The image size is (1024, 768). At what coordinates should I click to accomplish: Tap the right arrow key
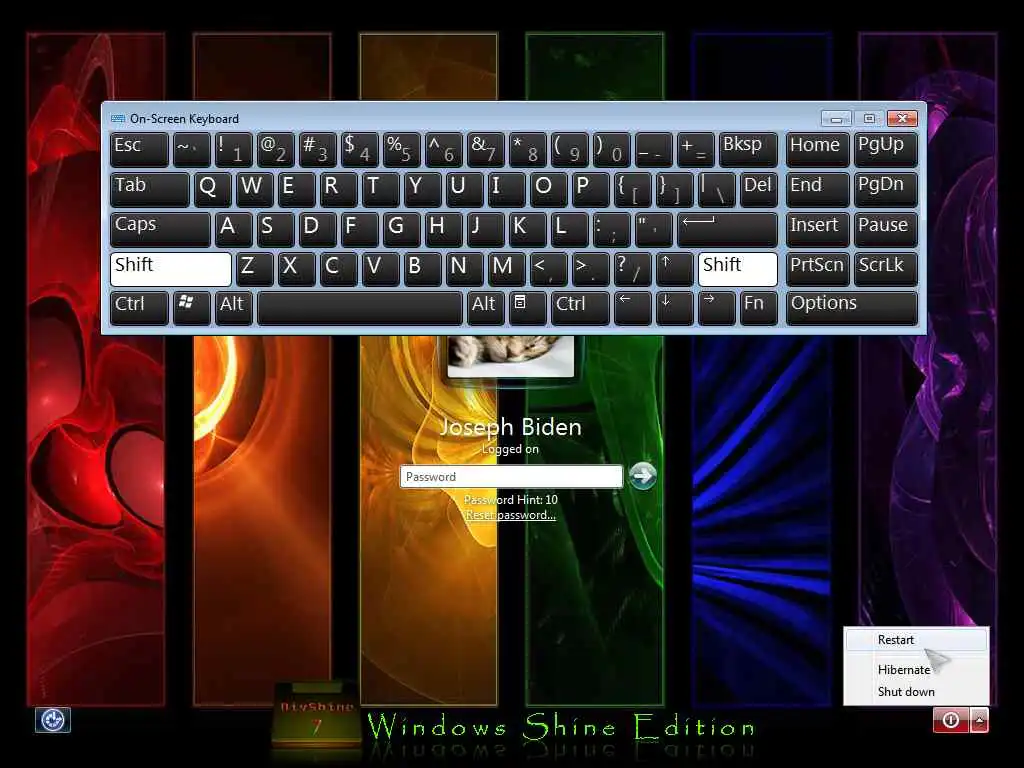(x=716, y=308)
